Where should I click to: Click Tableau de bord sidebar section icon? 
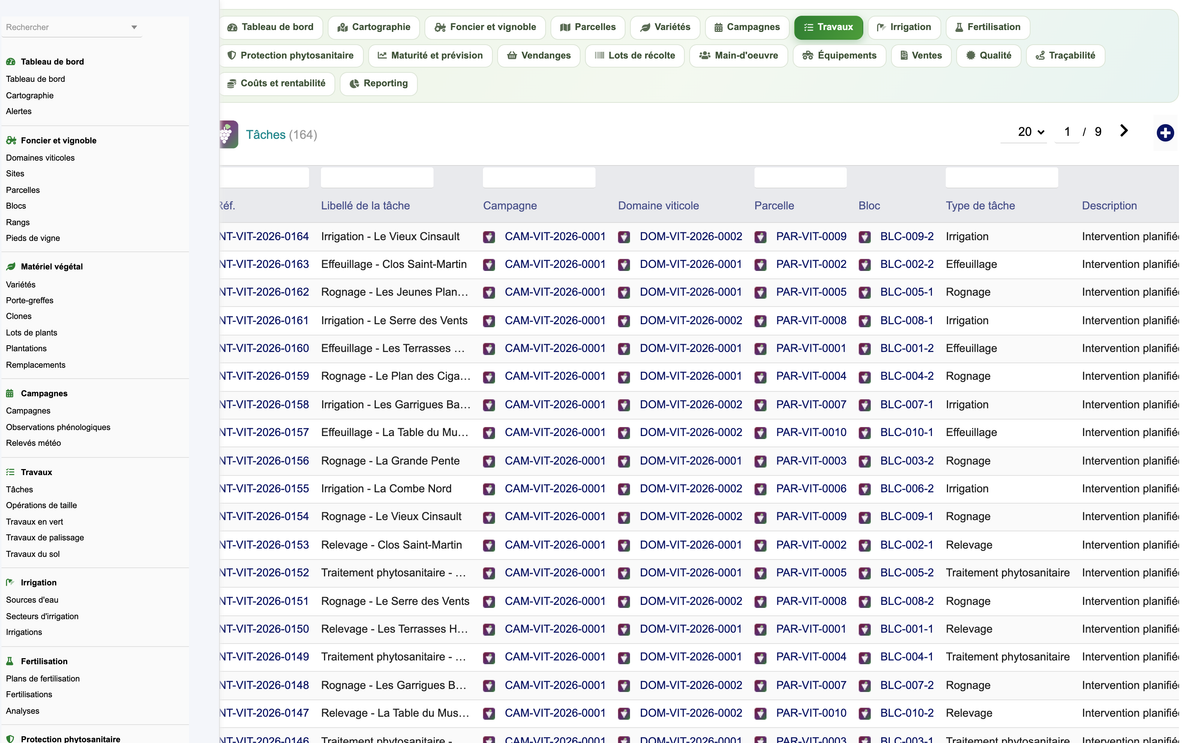pyautogui.click(x=11, y=61)
